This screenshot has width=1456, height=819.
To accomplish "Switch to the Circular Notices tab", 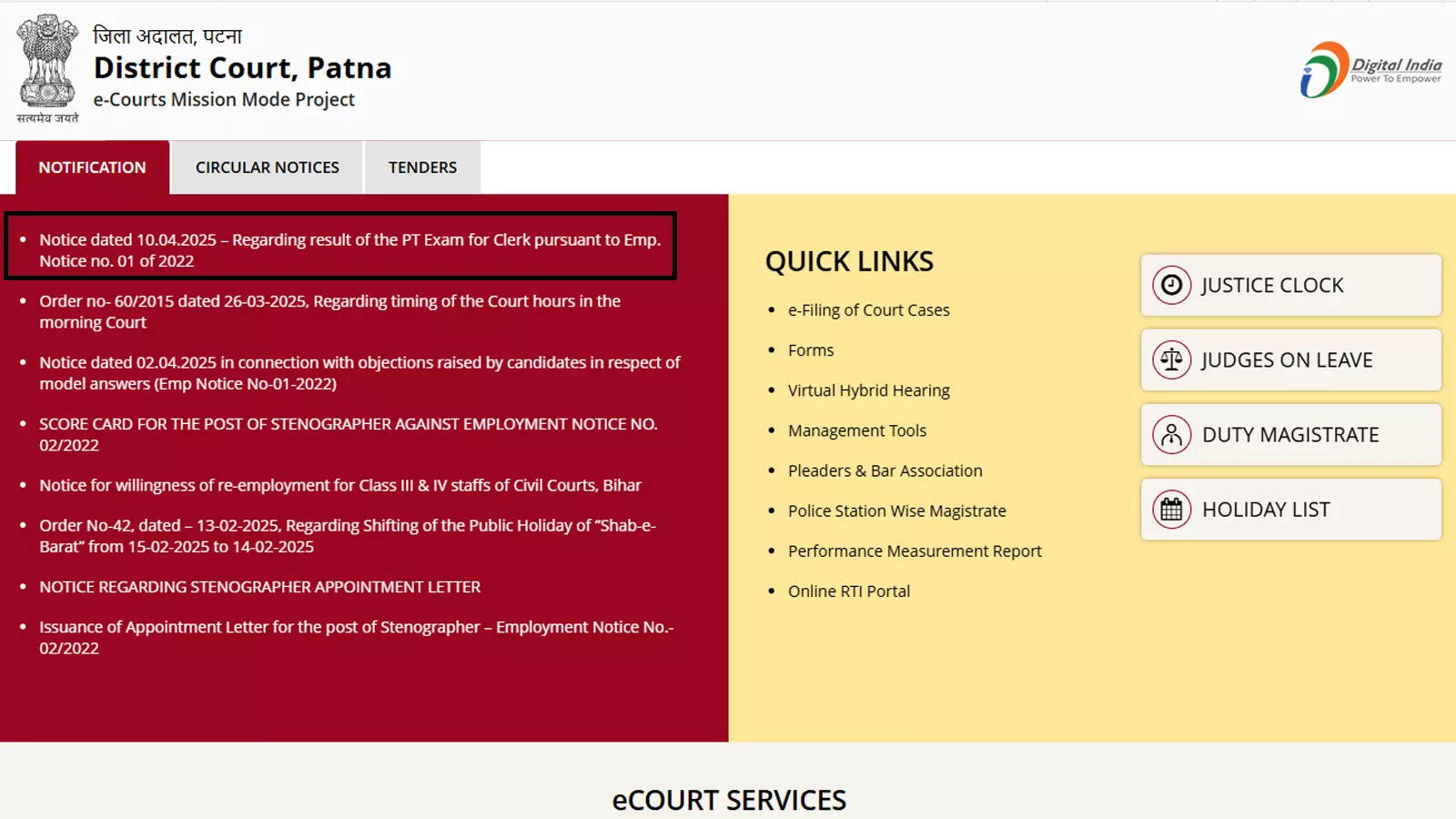I will [x=267, y=167].
